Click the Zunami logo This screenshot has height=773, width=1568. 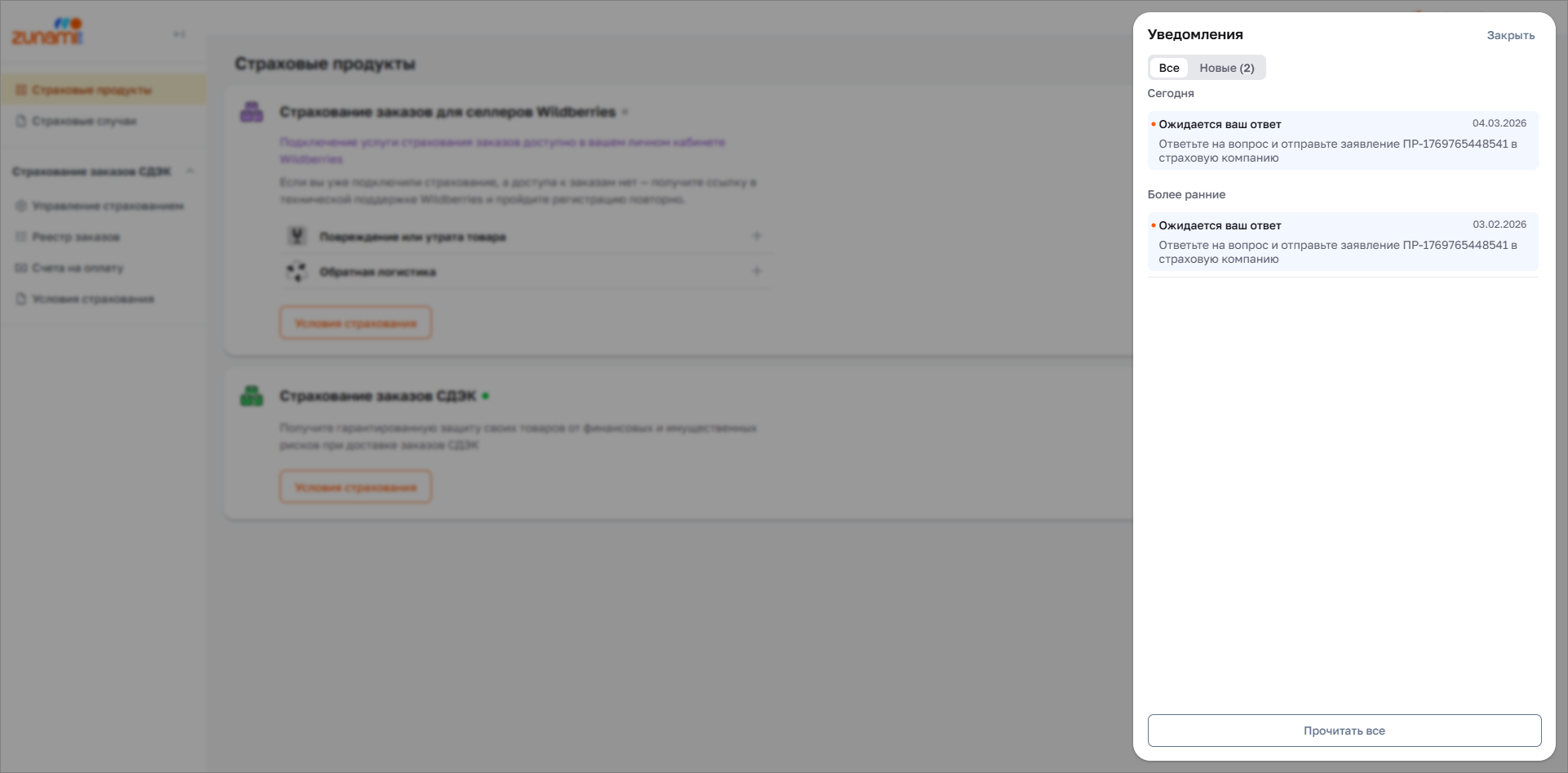point(47,33)
